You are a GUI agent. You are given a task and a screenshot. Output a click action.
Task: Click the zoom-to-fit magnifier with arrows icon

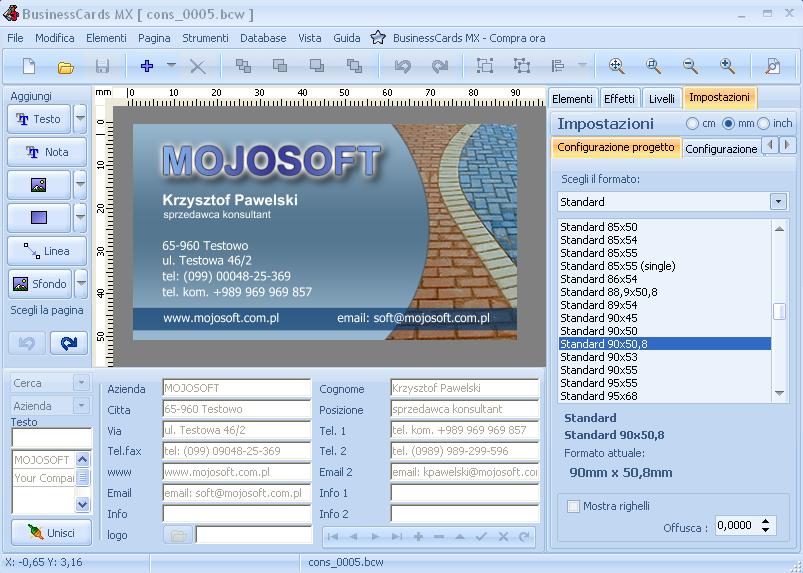616,66
